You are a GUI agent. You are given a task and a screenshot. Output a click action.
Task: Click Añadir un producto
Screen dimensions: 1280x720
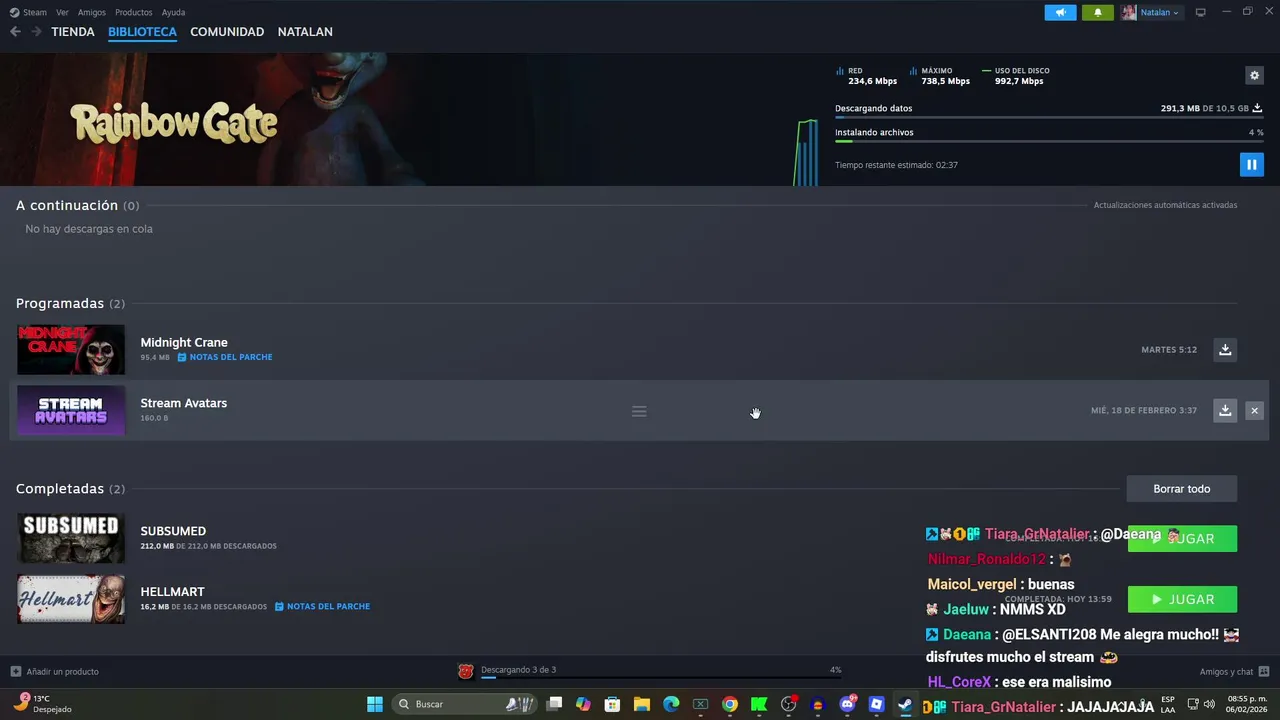pos(55,671)
